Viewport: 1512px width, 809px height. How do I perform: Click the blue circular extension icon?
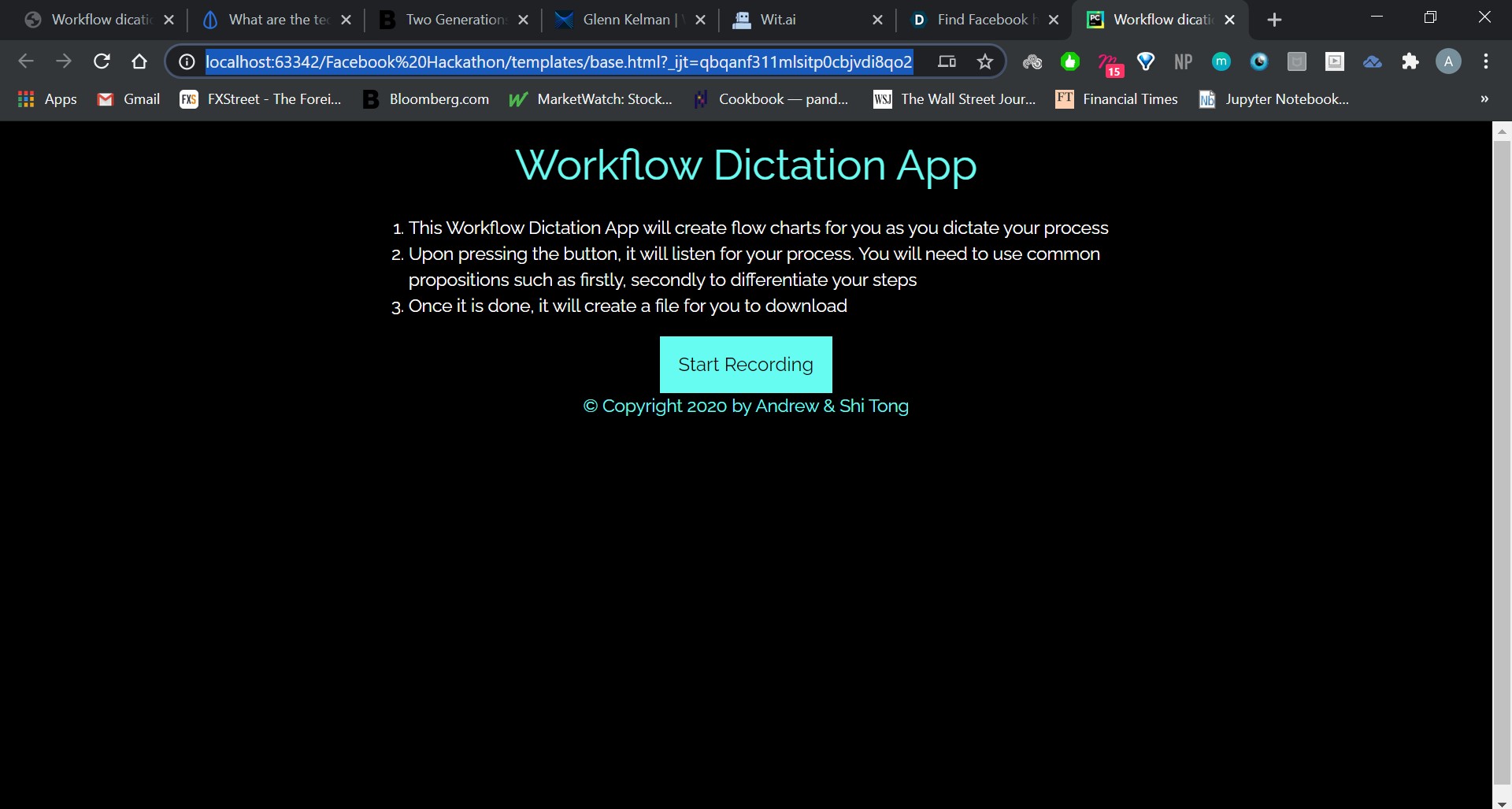coord(1259,61)
